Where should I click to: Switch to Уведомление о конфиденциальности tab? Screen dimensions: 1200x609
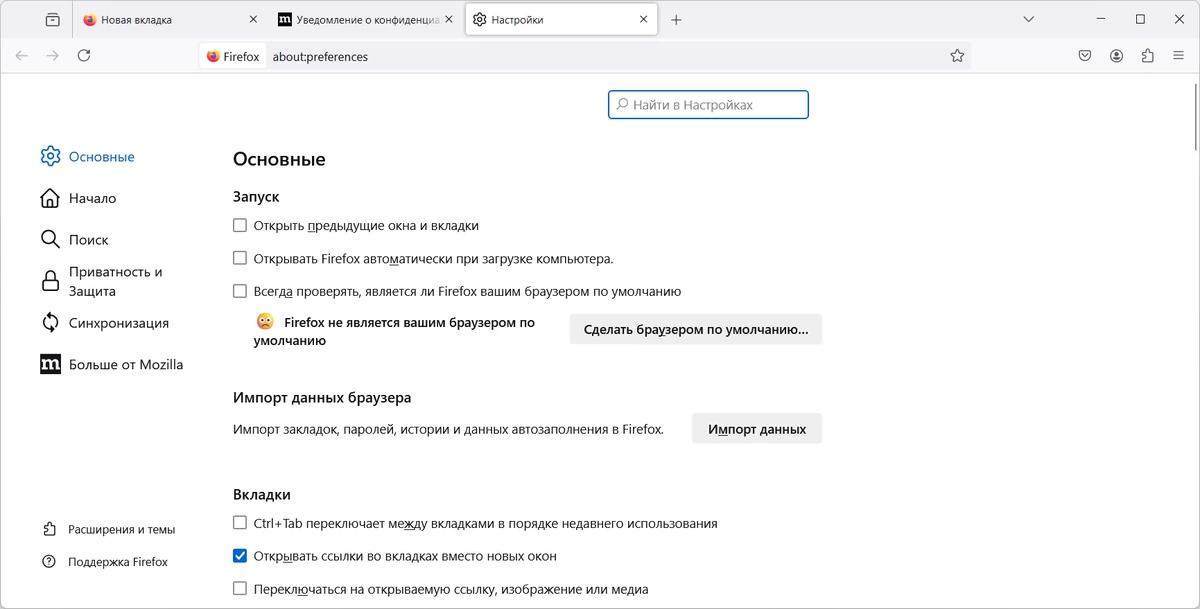coord(367,20)
